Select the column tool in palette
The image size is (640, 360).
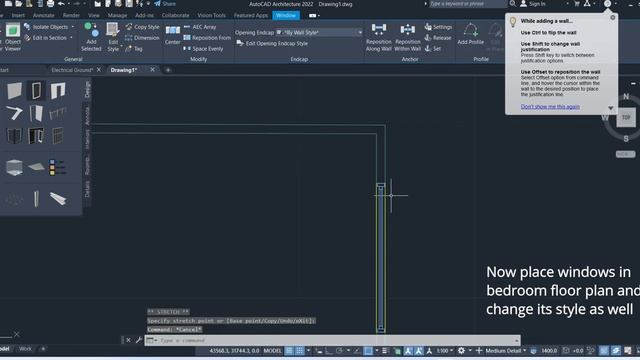pyautogui.click(x=36, y=199)
